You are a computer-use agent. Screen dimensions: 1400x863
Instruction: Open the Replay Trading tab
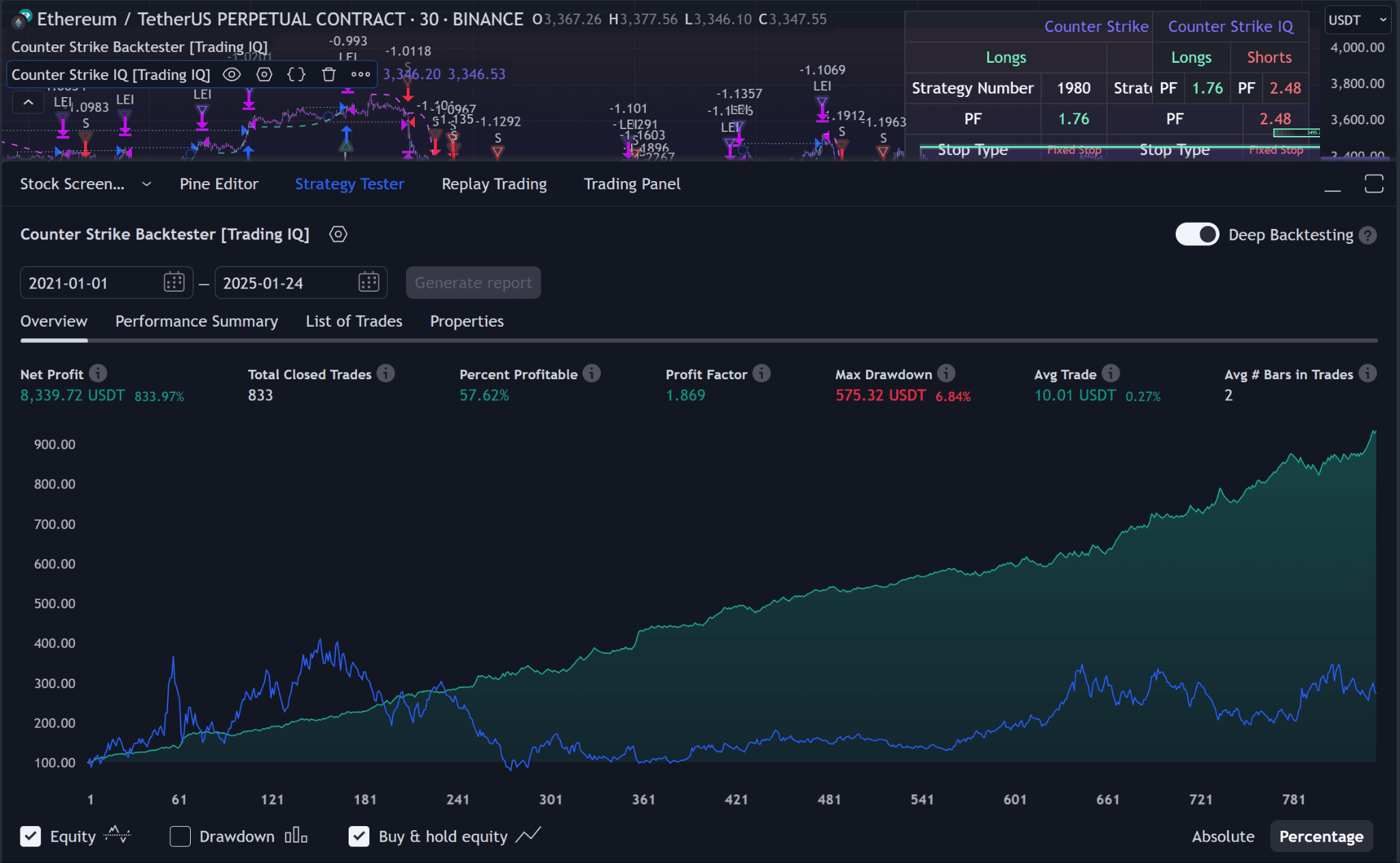[494, 184]
